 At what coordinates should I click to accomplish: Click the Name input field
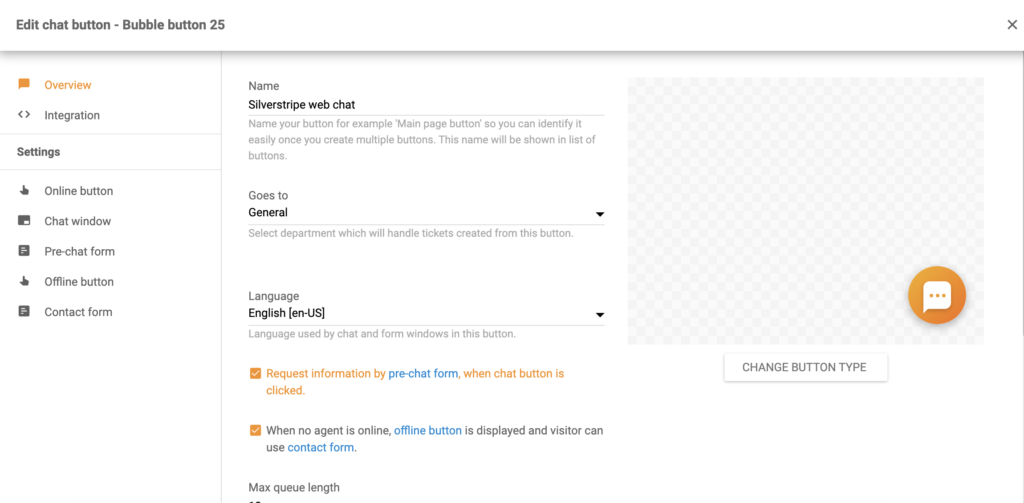point(426,104)
